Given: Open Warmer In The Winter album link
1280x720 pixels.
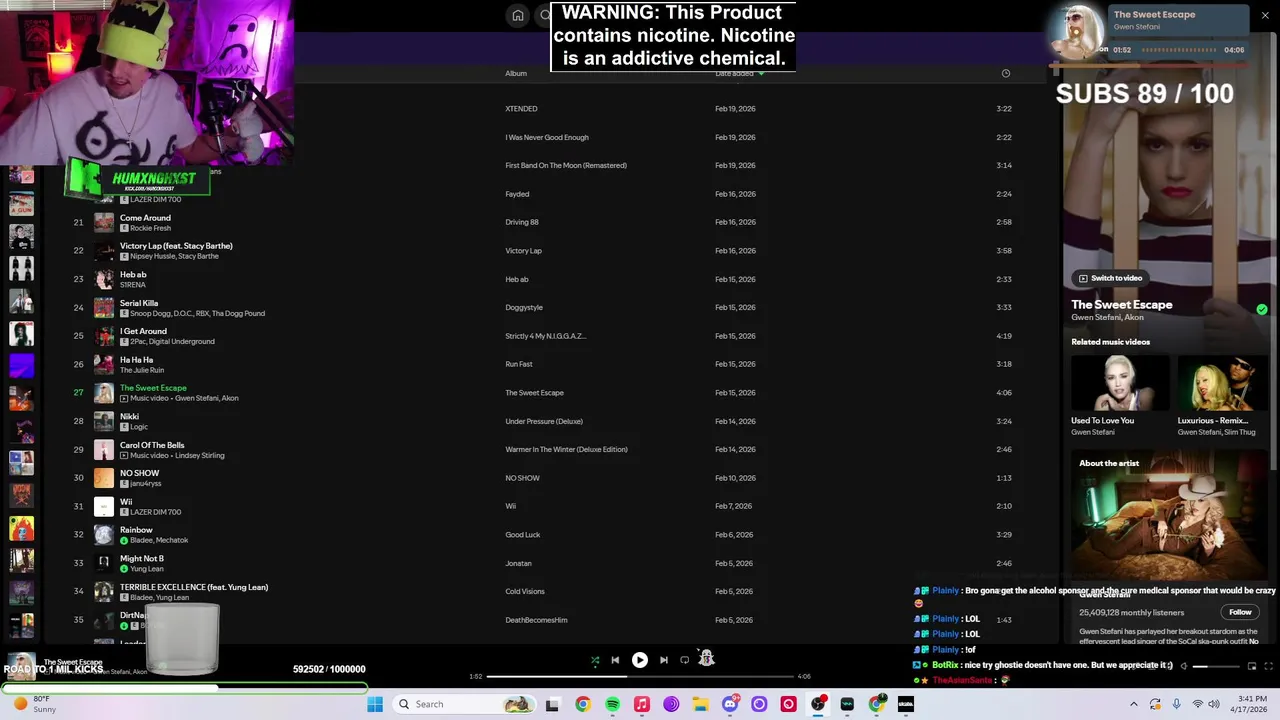Looking at the screenshot, I should (x=566, y=449).
